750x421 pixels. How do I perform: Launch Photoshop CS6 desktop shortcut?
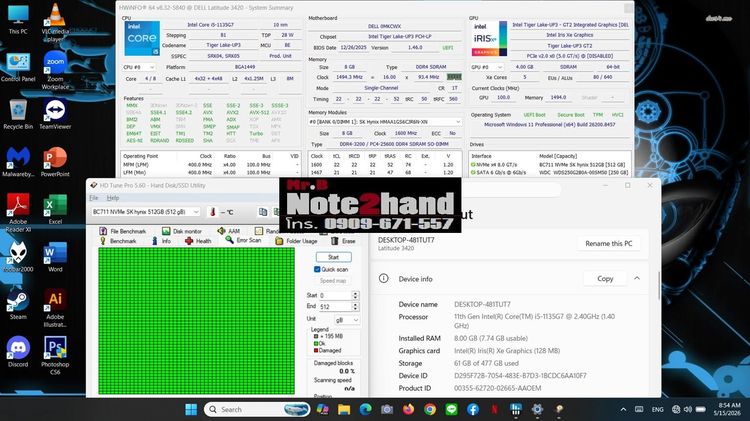55,355
